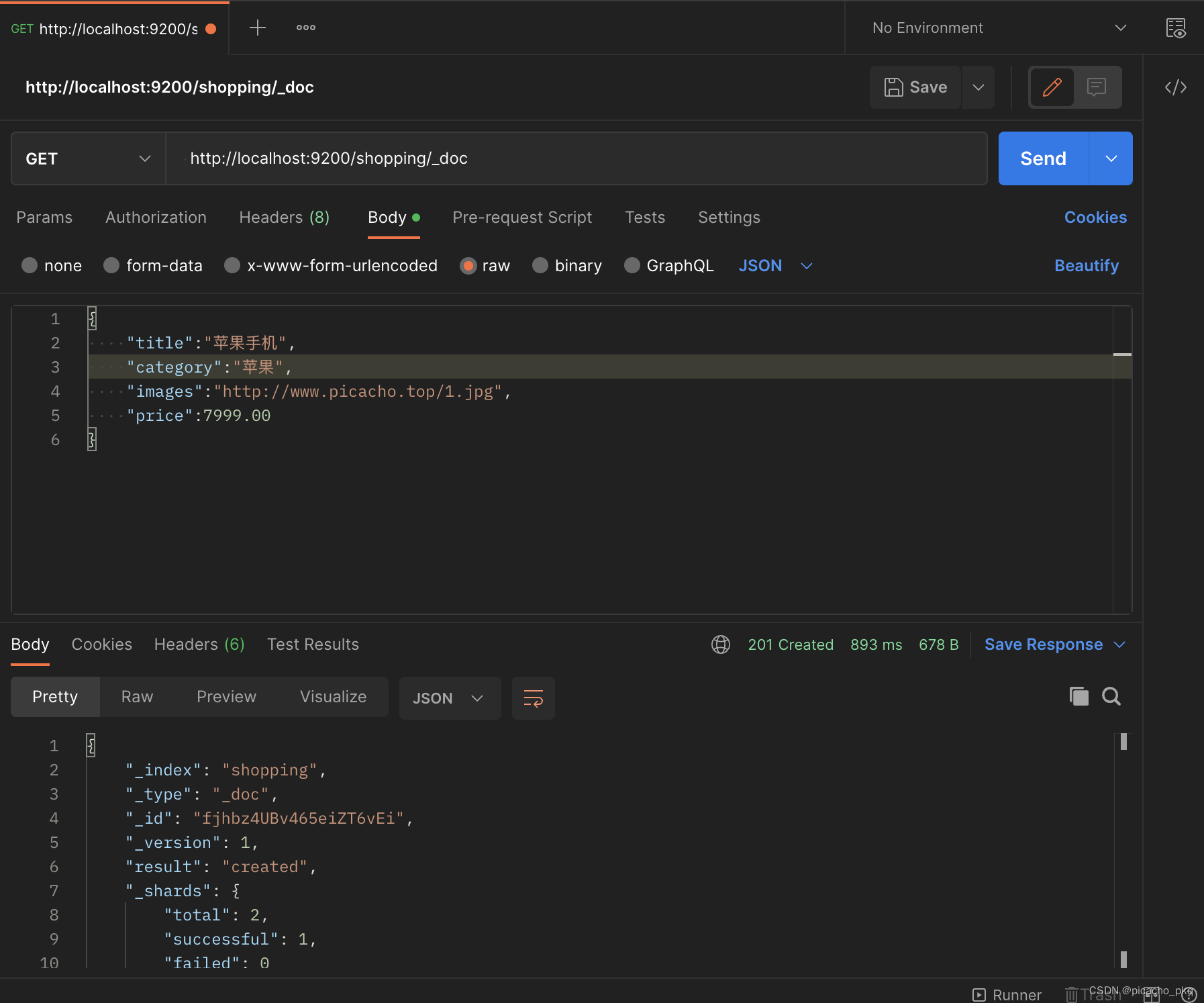Copy response body with the copy icon
Screen dimensions: 1204x1003
click(x=1078, y=697)
